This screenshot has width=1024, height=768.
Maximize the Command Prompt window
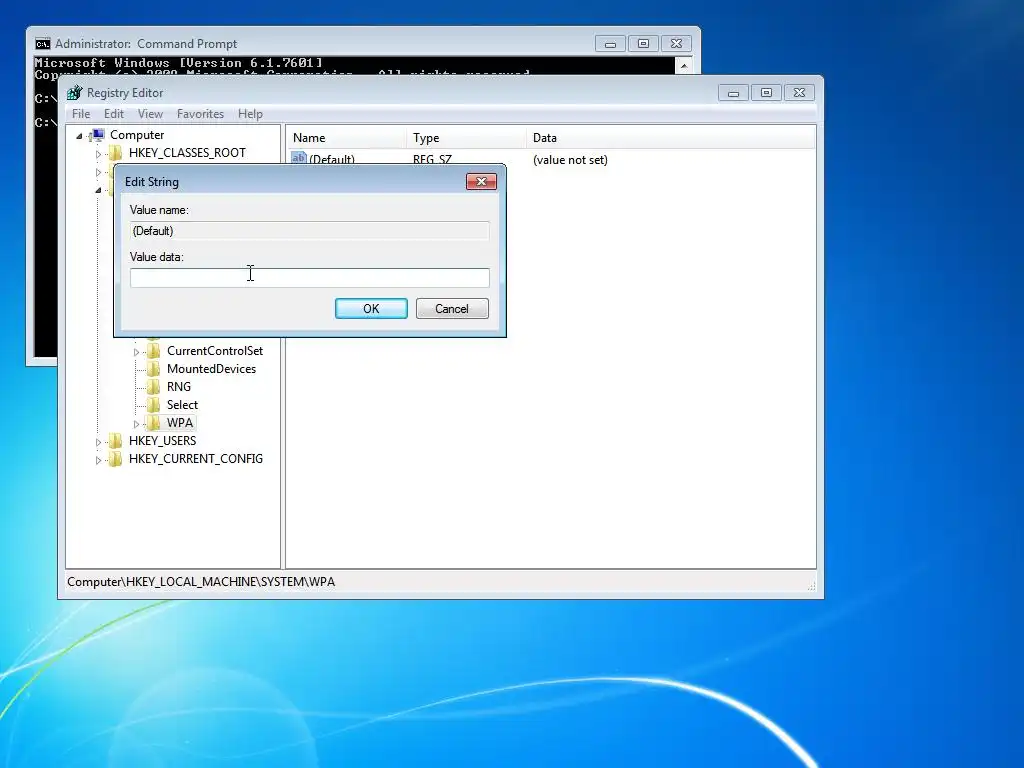643,44
